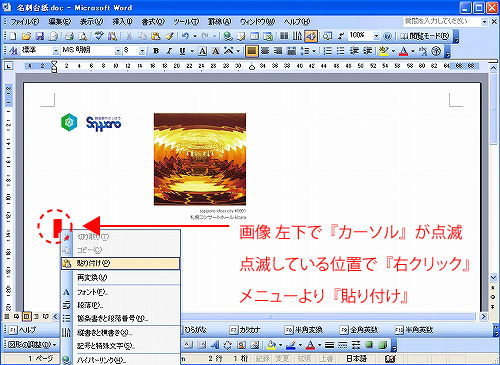Screen dimensions: 500x365
Task: Click the Undo arrow icon
Action: click(x=186, y=36)
